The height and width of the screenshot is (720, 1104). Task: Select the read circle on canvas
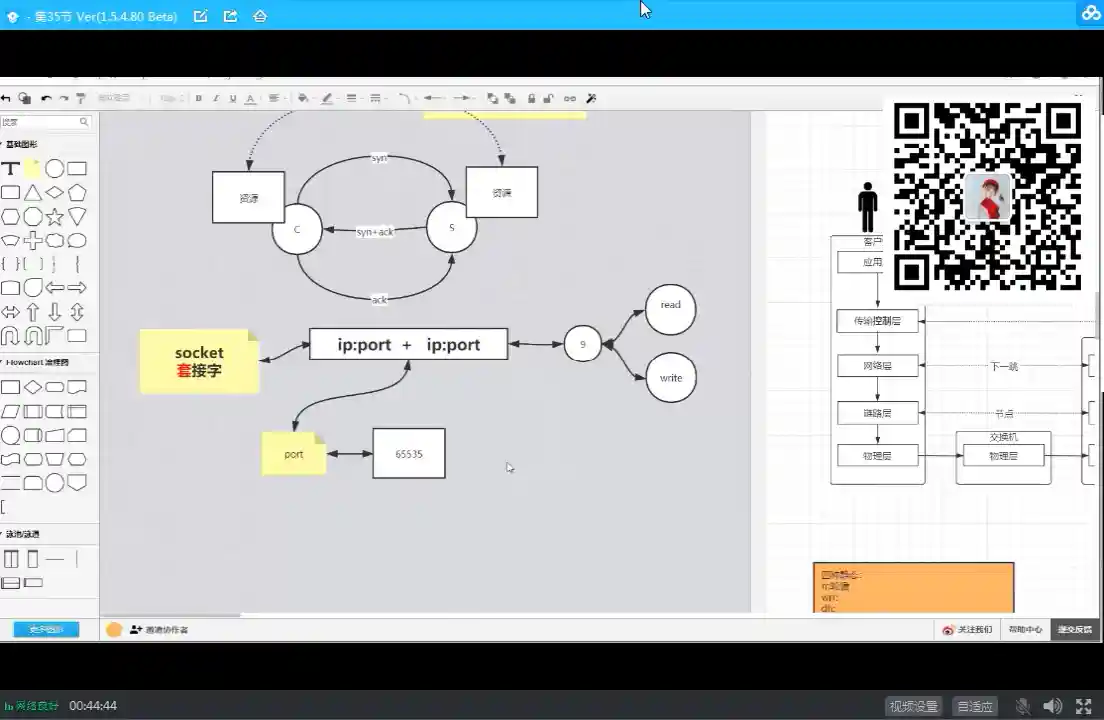[x=670, y=309]
